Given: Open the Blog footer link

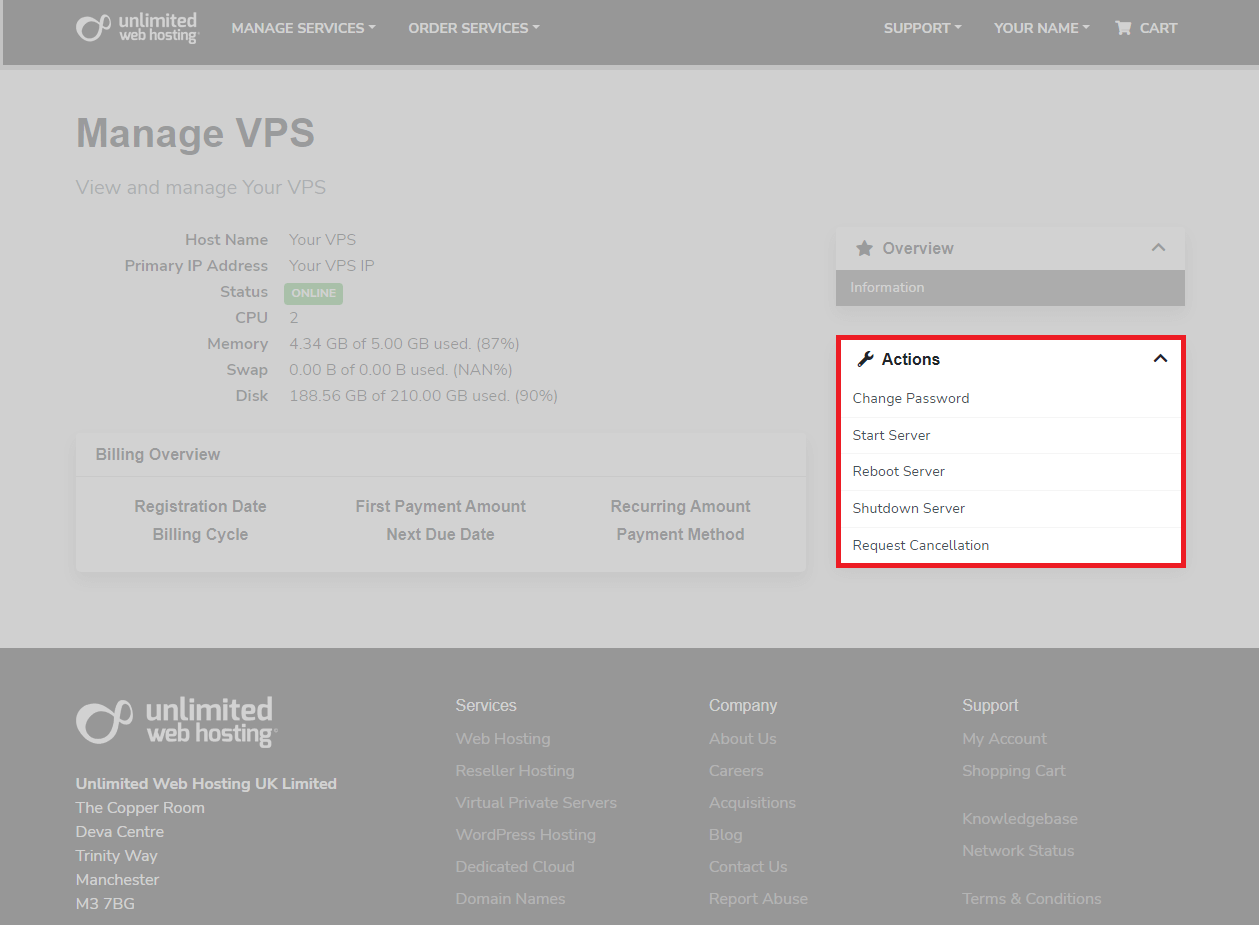Looking at the screenshot, I should click(726, 835).
